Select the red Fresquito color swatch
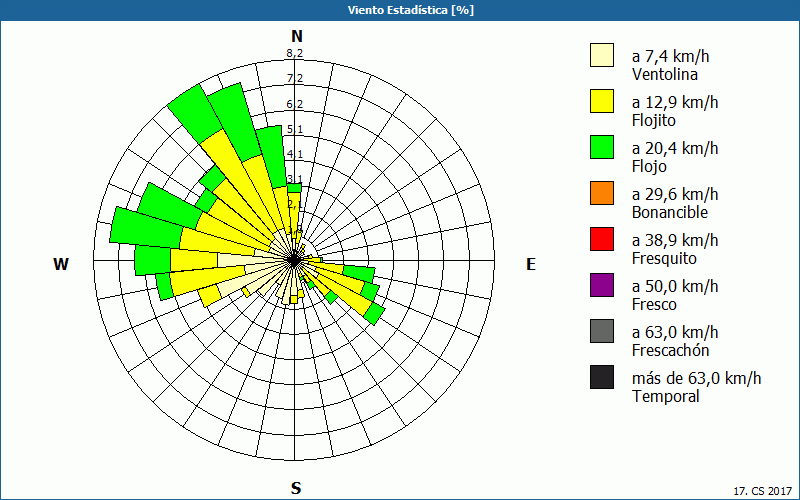Image resolution: width=800 pixels, height=500 pixels. pyautogui.click(x=602, y=239)
